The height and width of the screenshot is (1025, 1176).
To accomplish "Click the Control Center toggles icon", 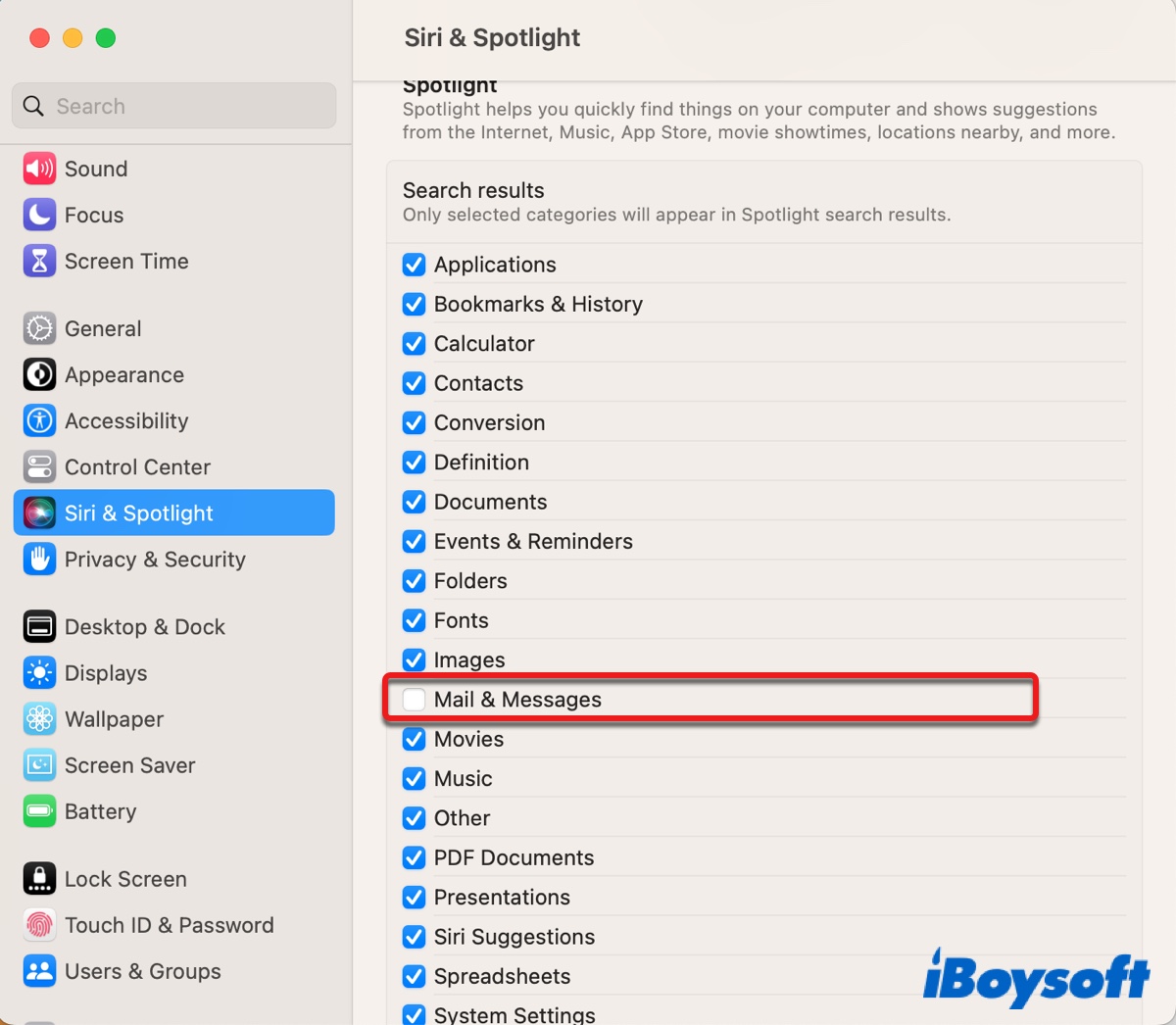I will (39, 466).
